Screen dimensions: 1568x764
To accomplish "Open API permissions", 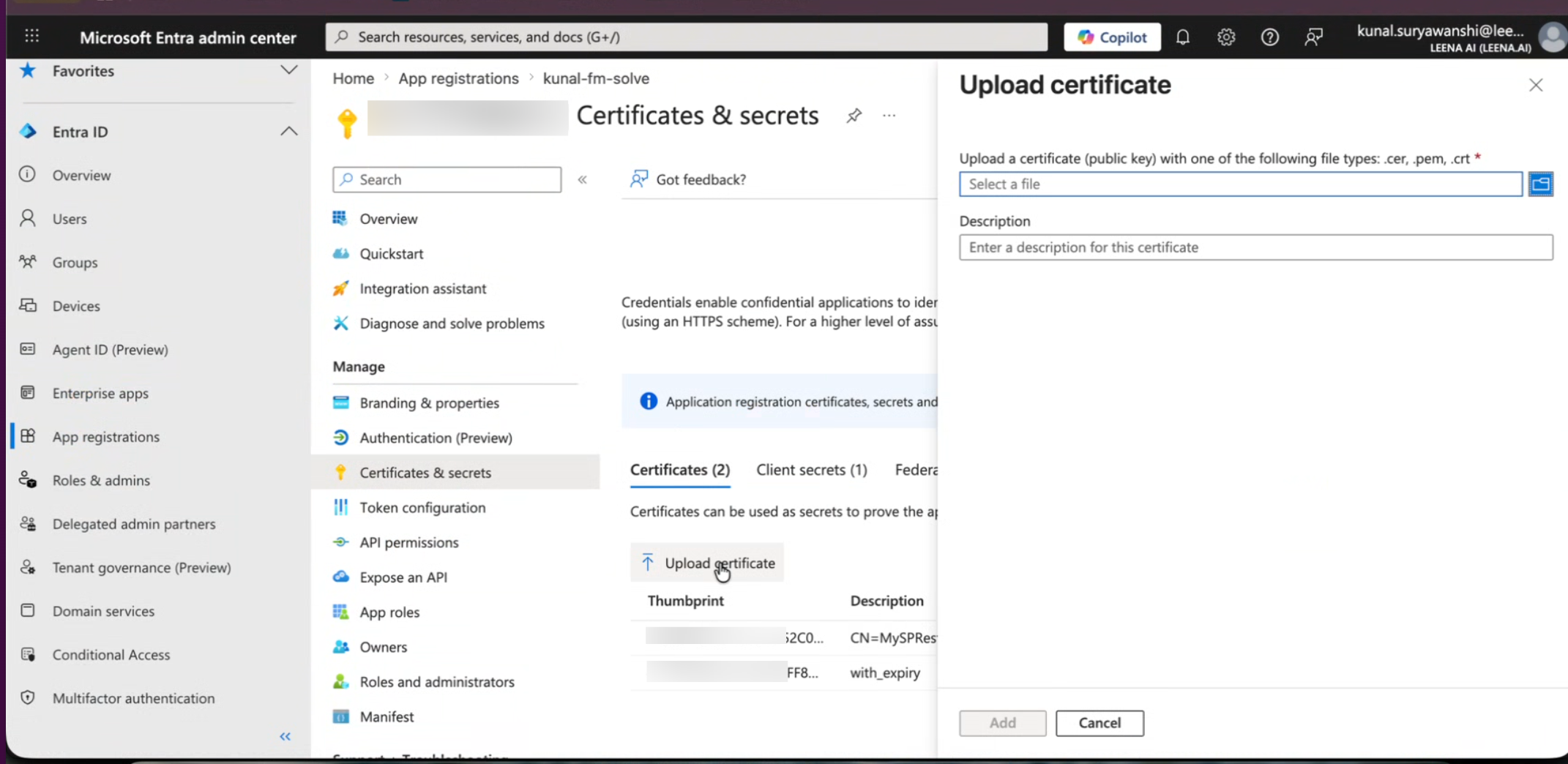I will point(408,542).
